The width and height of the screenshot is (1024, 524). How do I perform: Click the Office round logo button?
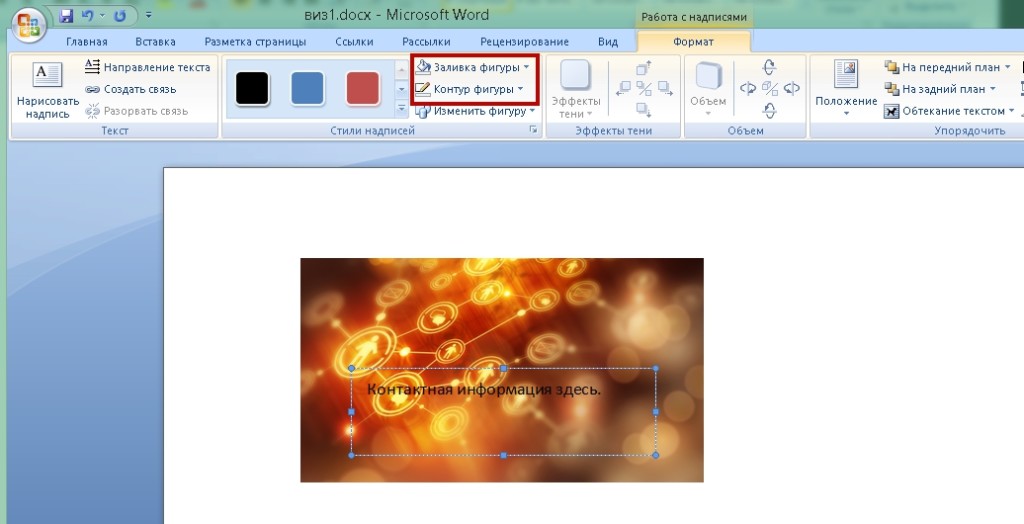(x=28, y=27)
